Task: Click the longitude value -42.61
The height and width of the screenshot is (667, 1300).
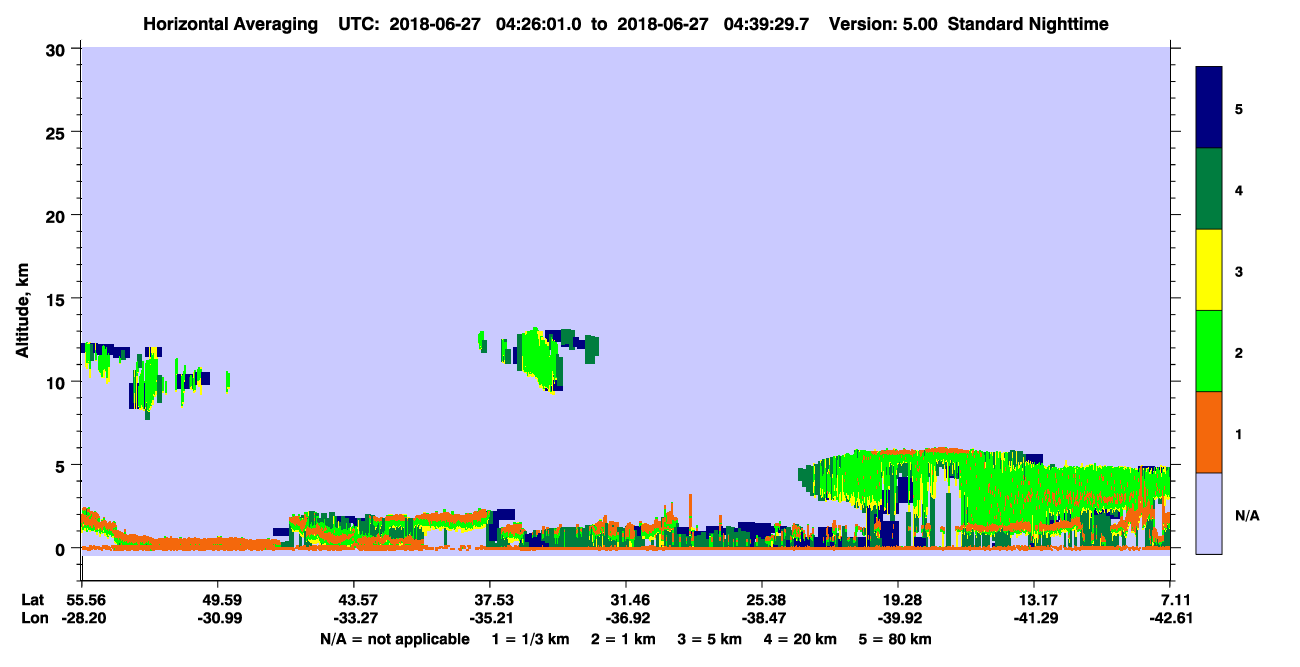Action: [1171, 618]
